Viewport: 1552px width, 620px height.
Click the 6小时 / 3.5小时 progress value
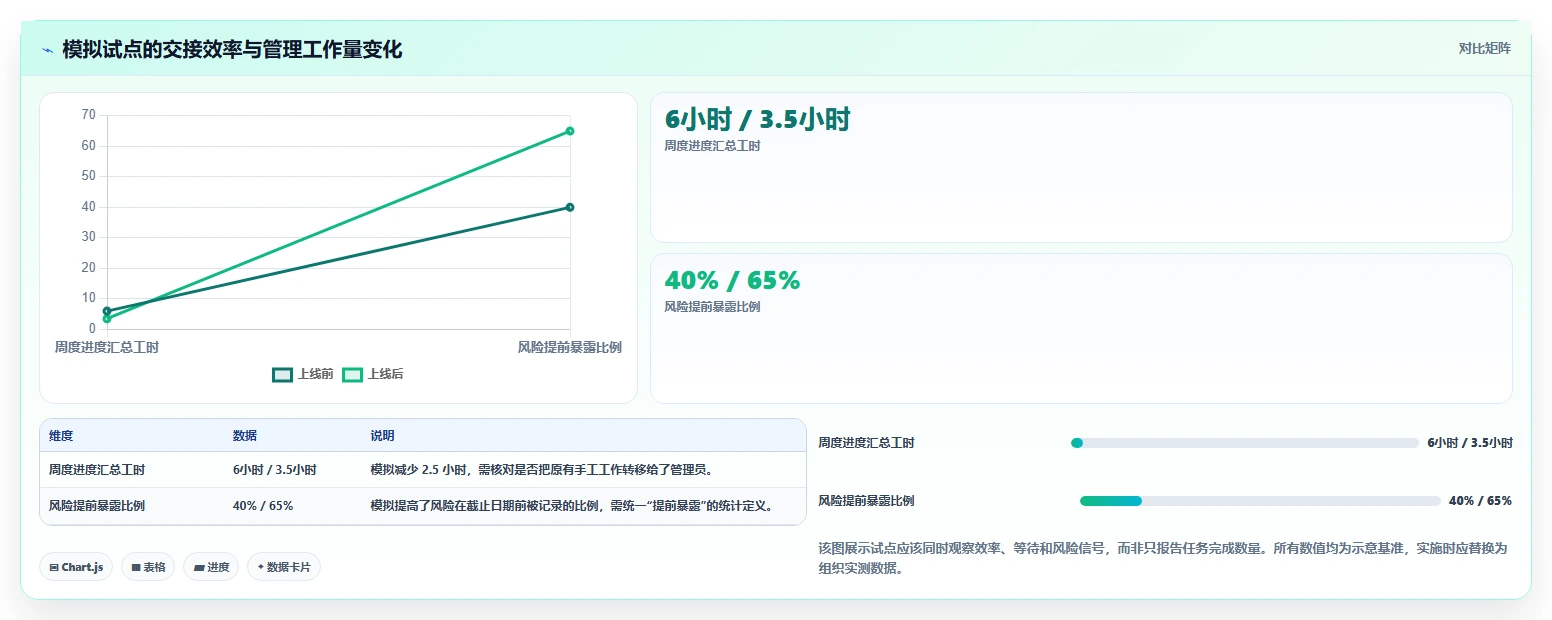point(1470,443)
